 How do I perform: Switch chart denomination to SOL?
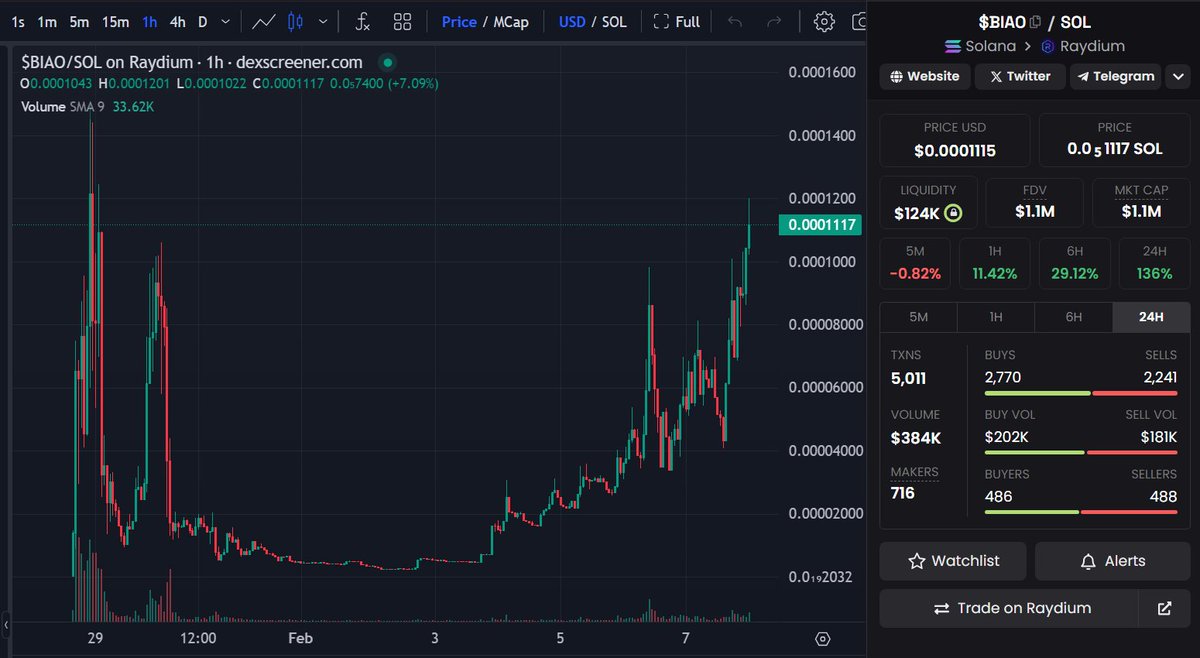614,21
